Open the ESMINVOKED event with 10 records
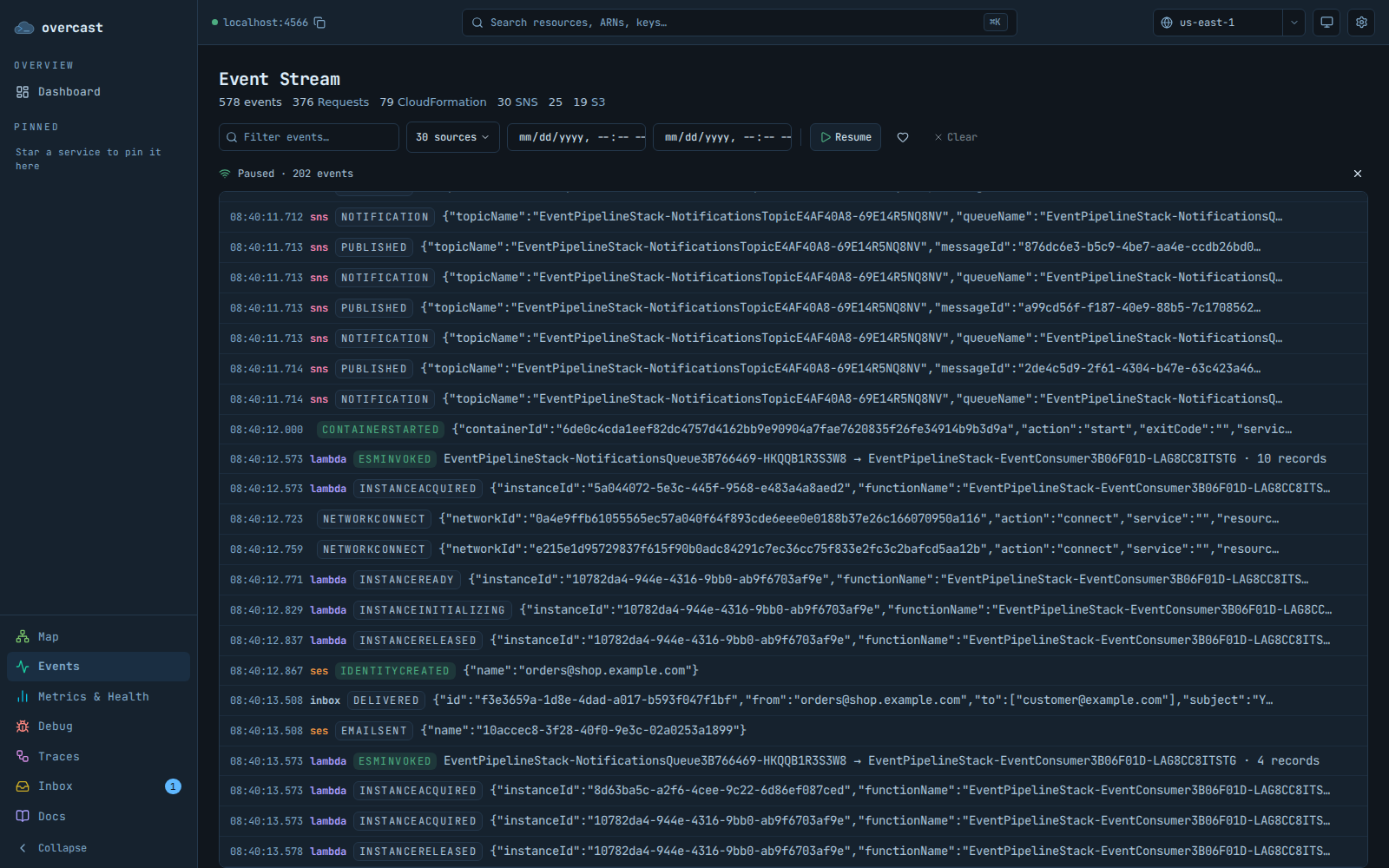Viewport: 1389px width, 868px height. [x=793, y=459]
